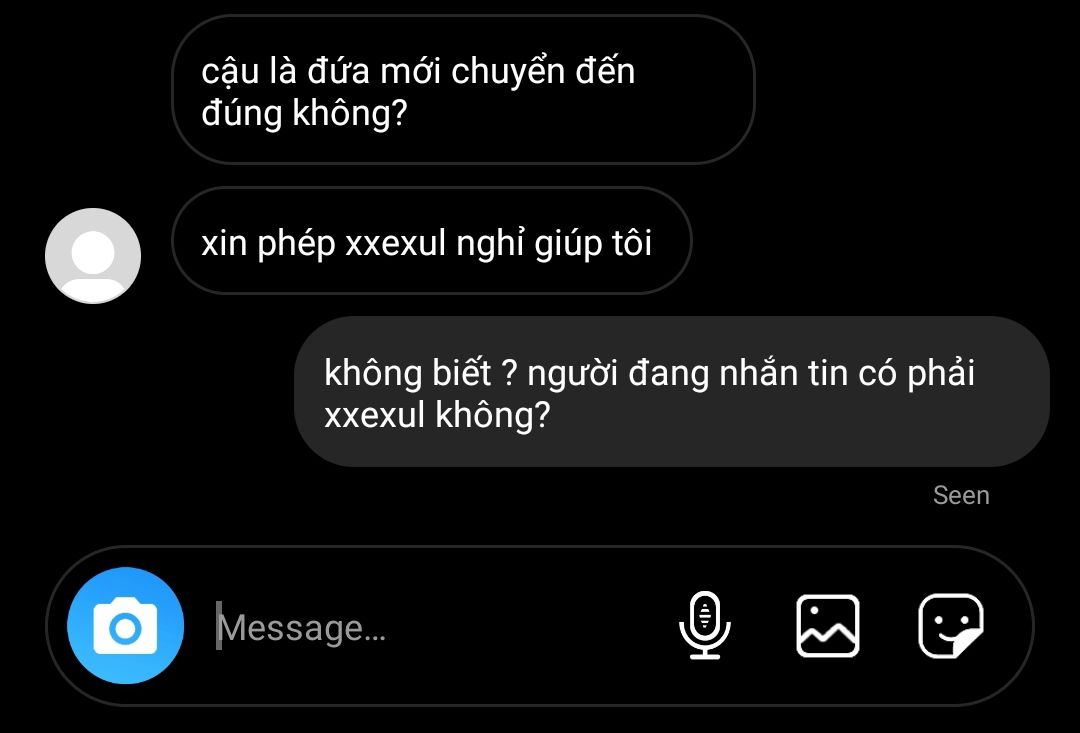Select the sent "không biết ?" message bubble
Image resolution: width=1080 pixels, height=733 pixels.
[672, 391]
